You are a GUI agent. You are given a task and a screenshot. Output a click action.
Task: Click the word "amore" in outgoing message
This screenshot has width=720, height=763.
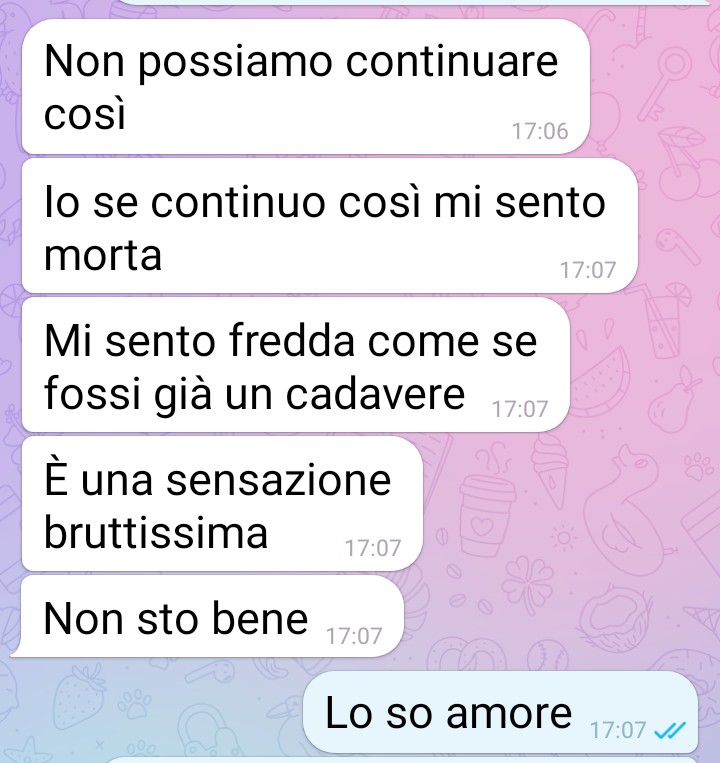click(x=509, y=713)
